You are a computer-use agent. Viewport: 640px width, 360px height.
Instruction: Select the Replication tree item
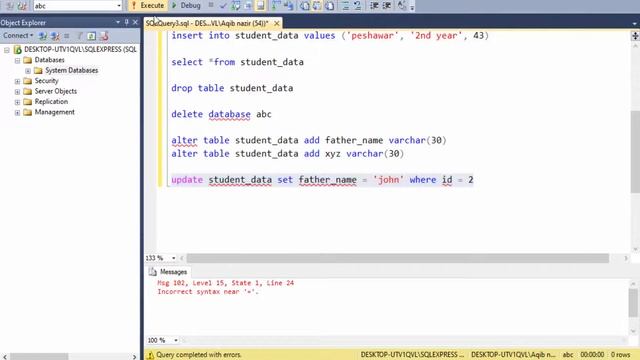[51, 102]
